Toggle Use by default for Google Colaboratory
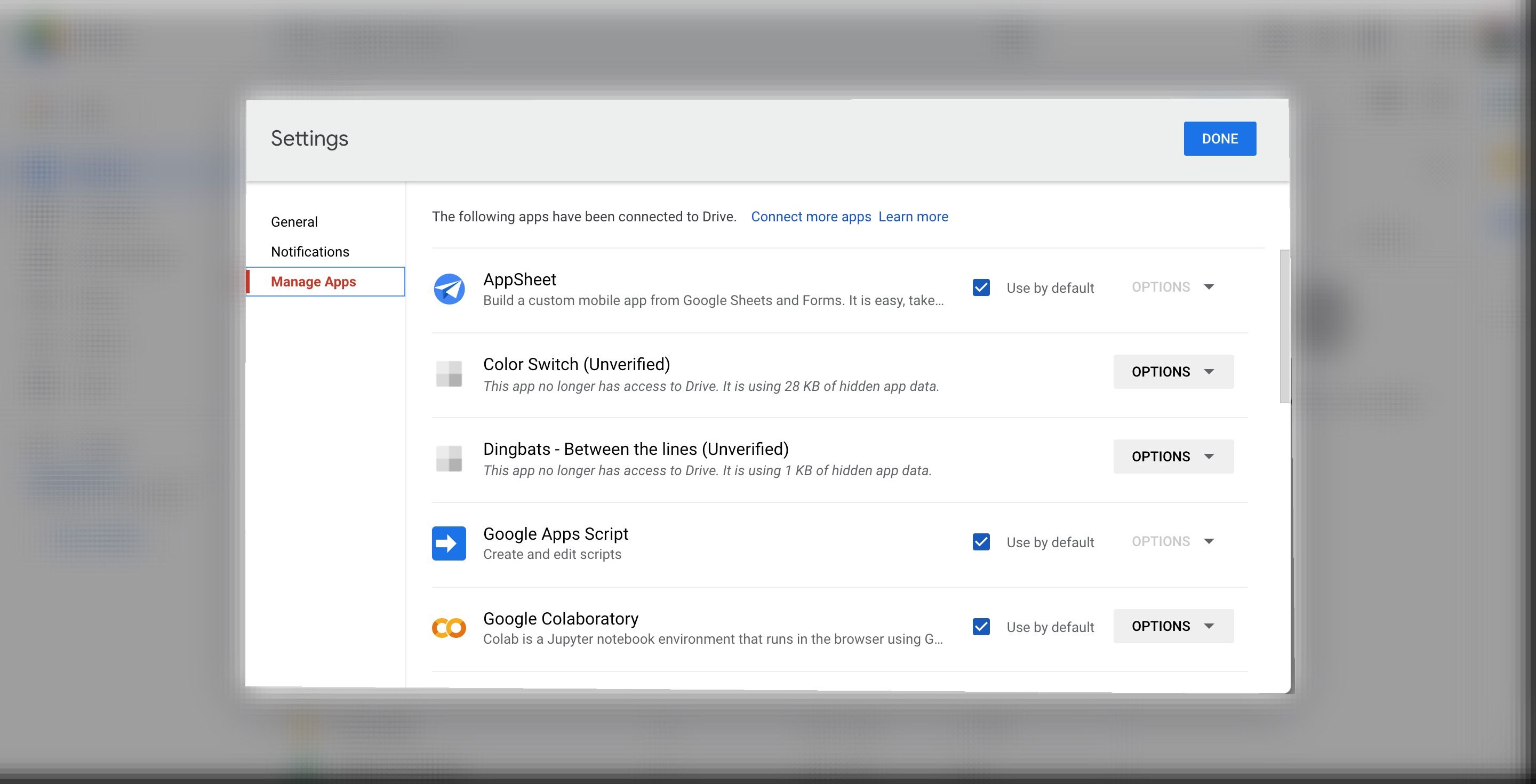 [x=981, y=627]
